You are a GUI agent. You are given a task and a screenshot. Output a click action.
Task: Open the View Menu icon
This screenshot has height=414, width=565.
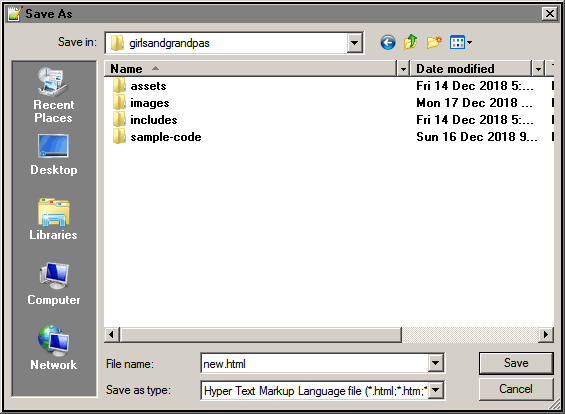pos(461,43)
